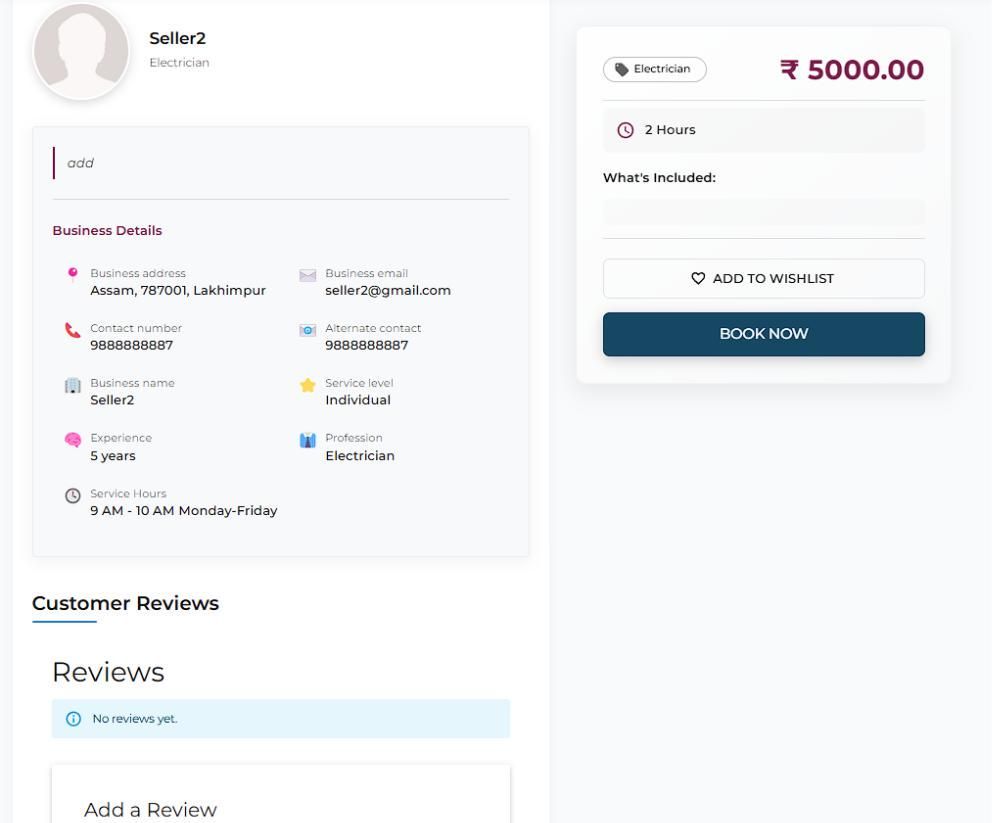Click the pink brain experience icon
This screenshot has height=823, width=992.
click(72, 441)
